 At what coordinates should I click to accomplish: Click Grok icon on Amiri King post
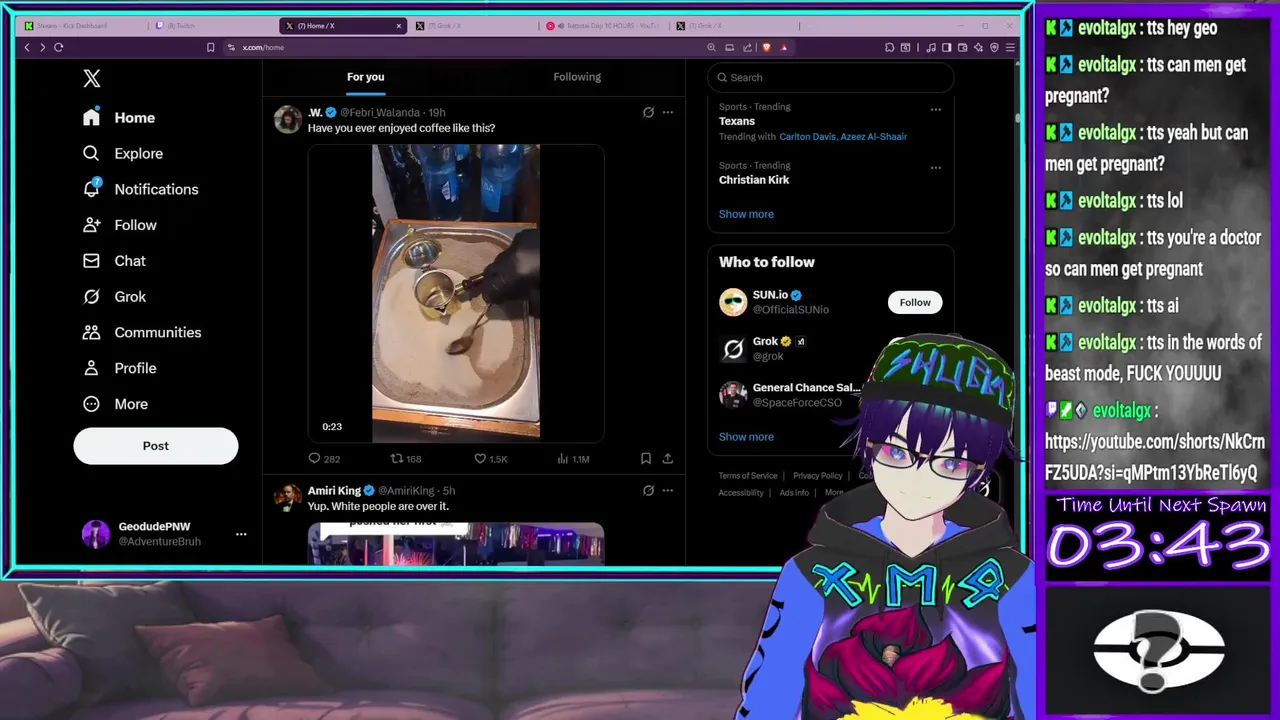(648, 491)
